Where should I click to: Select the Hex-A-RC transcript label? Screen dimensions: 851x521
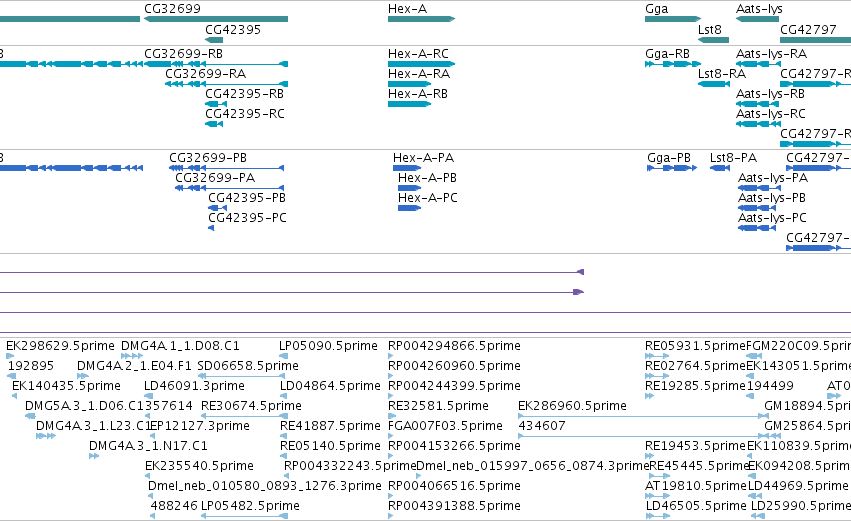418,54
